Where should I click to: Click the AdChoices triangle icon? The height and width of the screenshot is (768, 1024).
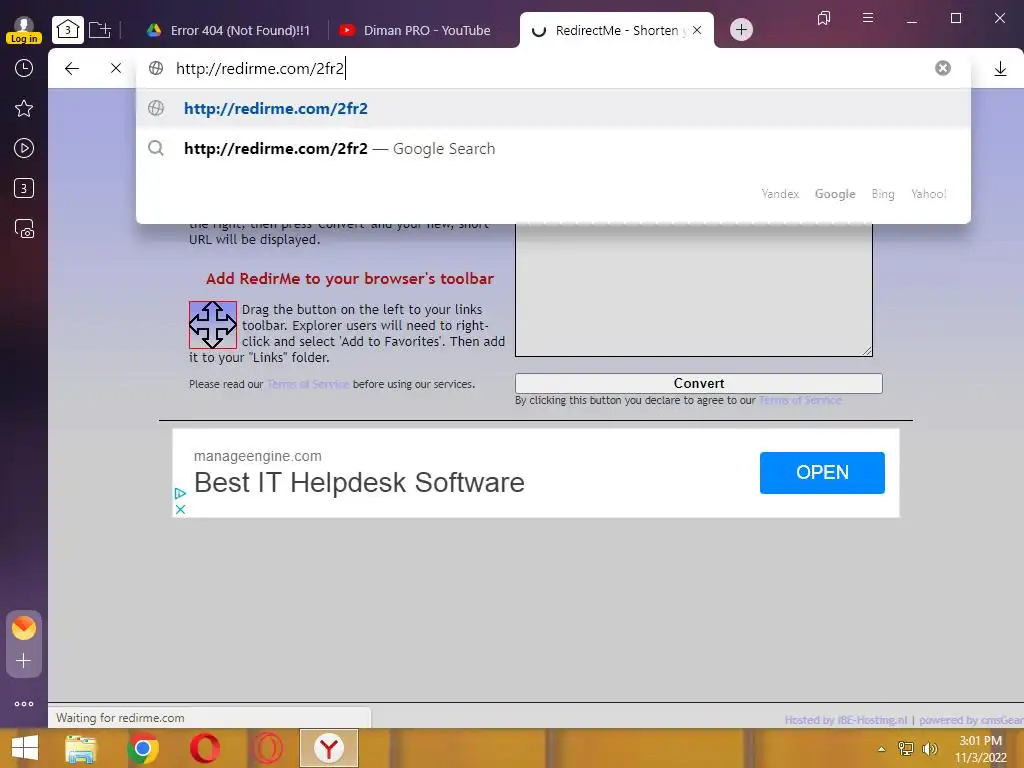click(180, 494)
